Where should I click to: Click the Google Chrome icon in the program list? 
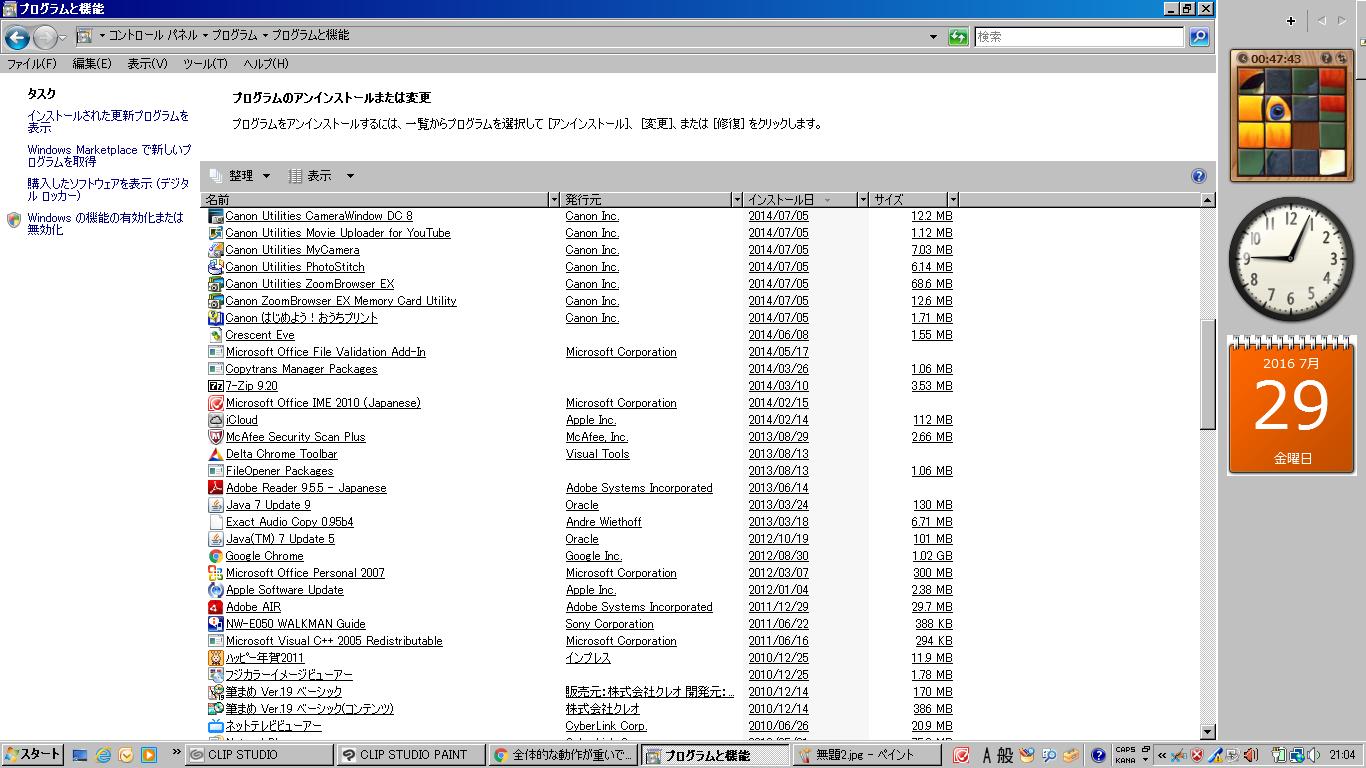(215, 556)
